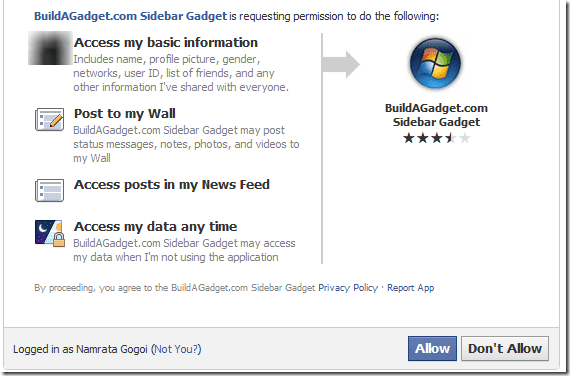Click the gray arrow pointing to the app
This screenshot has height=376, width=570.
click(341, 64)
